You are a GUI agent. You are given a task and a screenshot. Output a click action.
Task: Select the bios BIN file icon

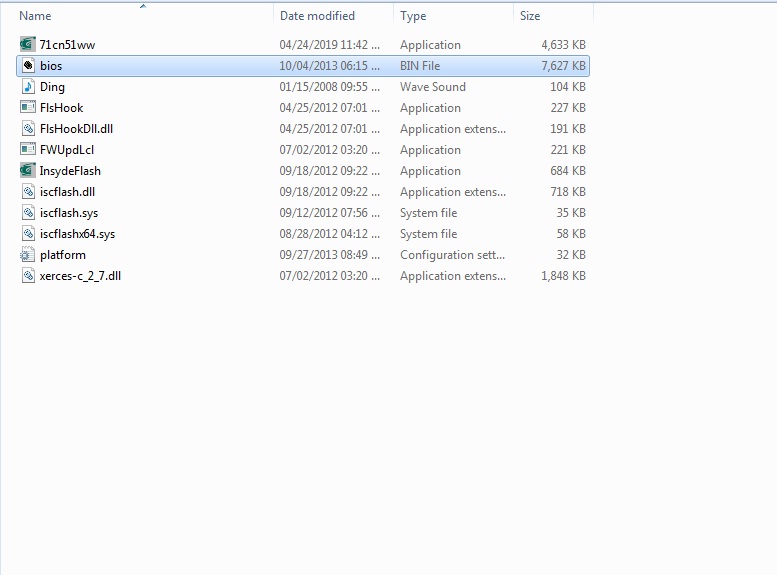point(28,65)
